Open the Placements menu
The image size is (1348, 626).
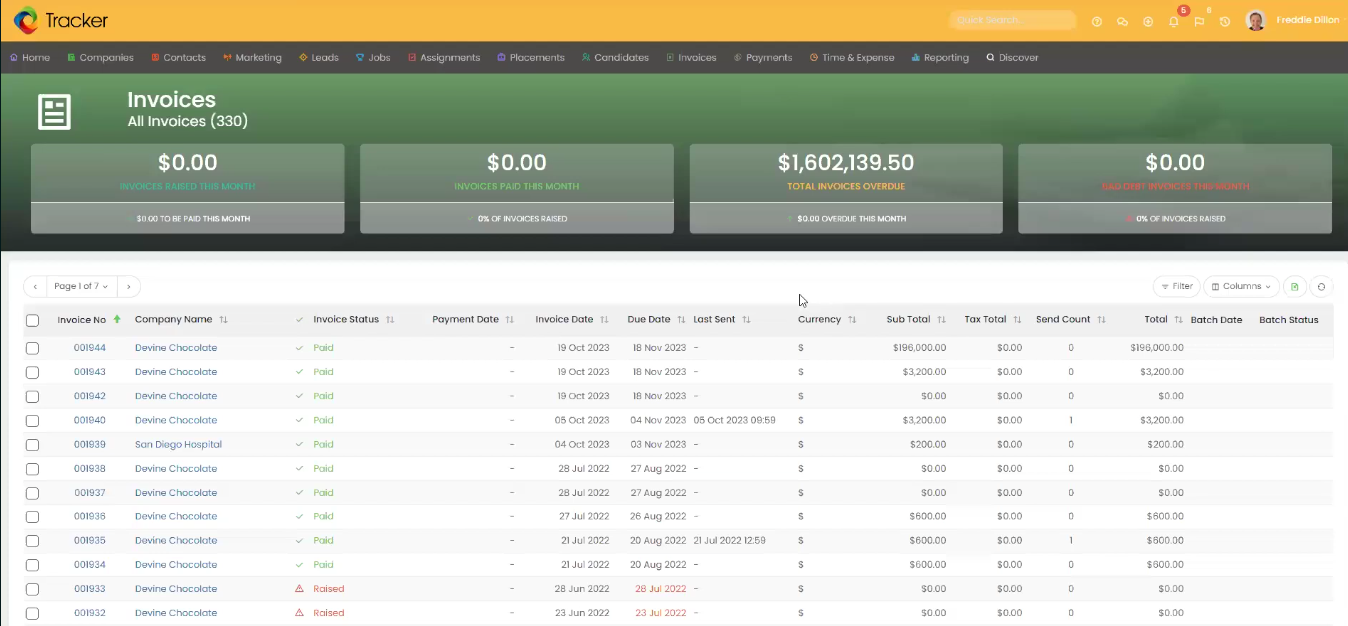[x=531, y=58]
